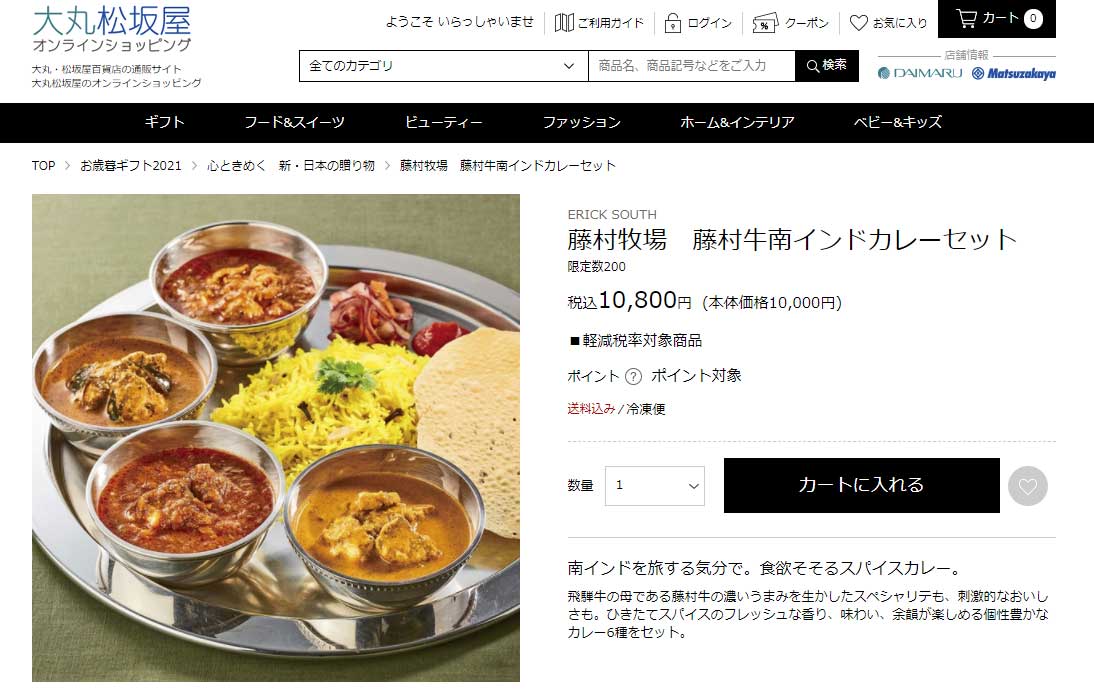This screenshot has height=695, width=1094.
Task: Click the search magnifier button
Action: (827, 66)
